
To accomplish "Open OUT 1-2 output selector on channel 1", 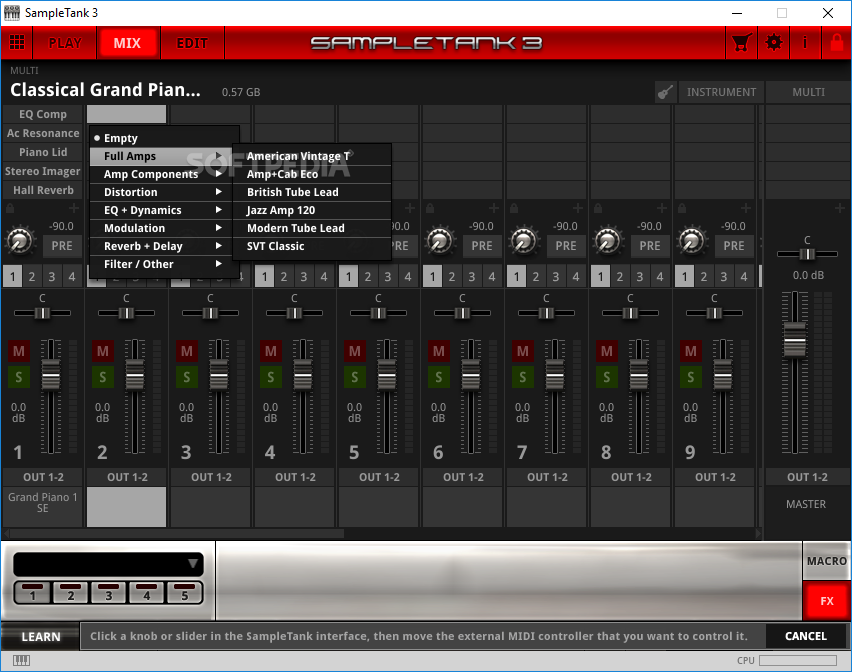I will [x=43, y=477].
